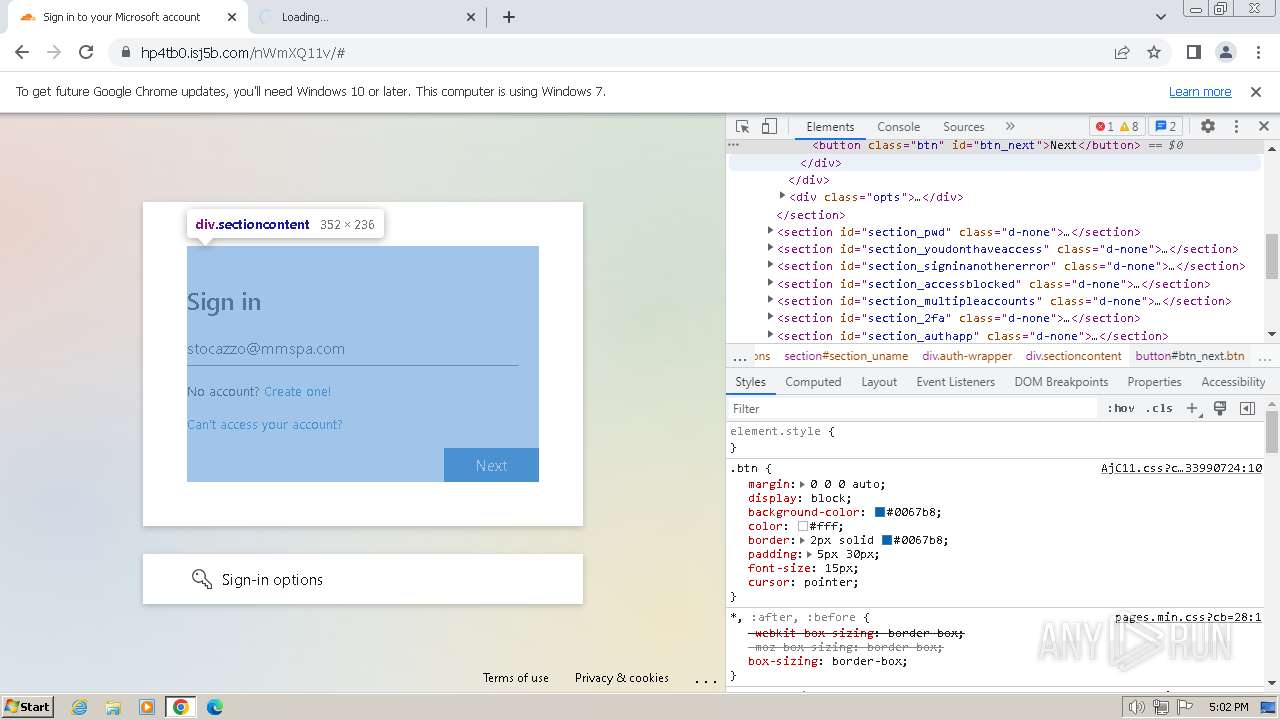Show more DevTools tabs chevron
The image size is (1280, 720).
pyautogui.click(x=1010, y=127)
